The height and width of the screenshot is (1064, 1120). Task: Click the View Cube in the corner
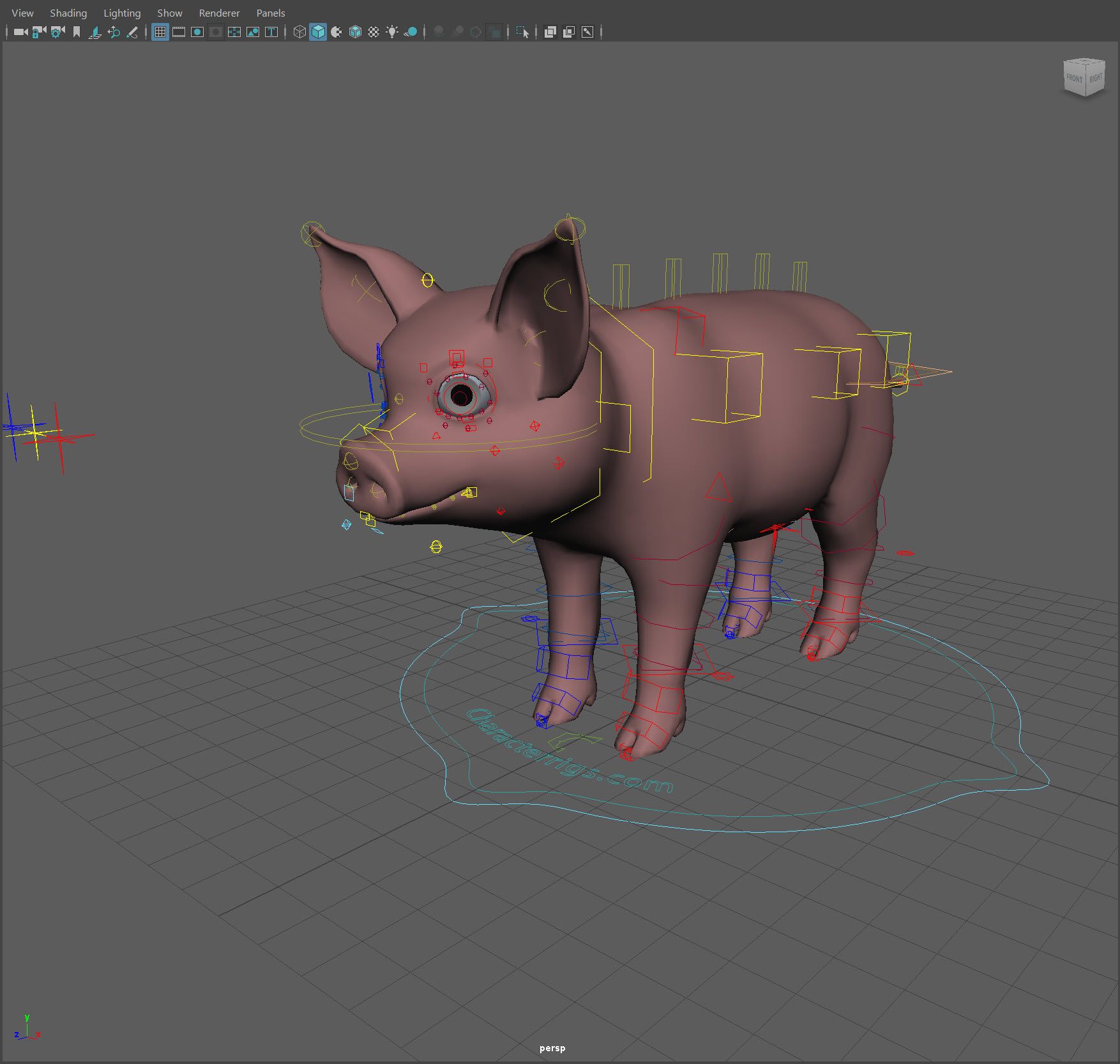click(1084, 78)
